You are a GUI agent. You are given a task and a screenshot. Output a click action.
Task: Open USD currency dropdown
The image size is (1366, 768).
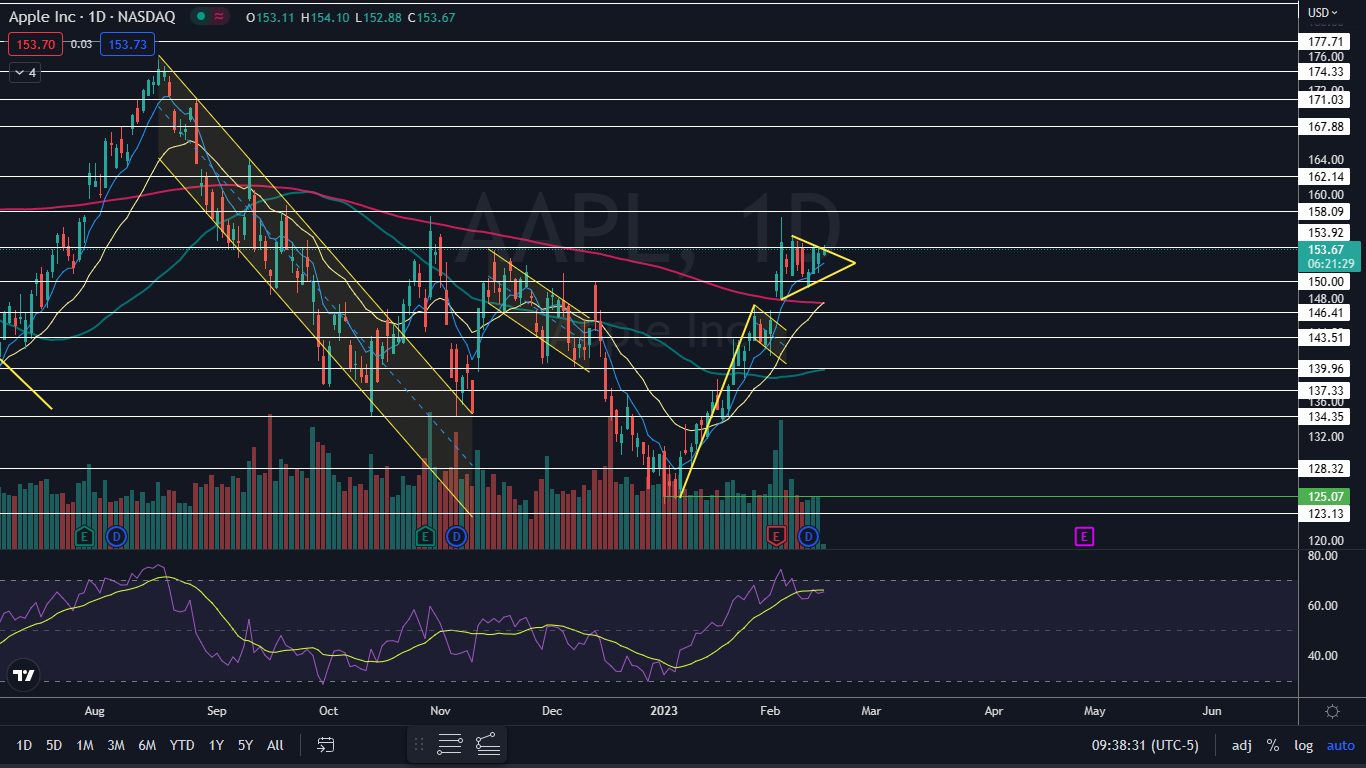point(1325,12)
